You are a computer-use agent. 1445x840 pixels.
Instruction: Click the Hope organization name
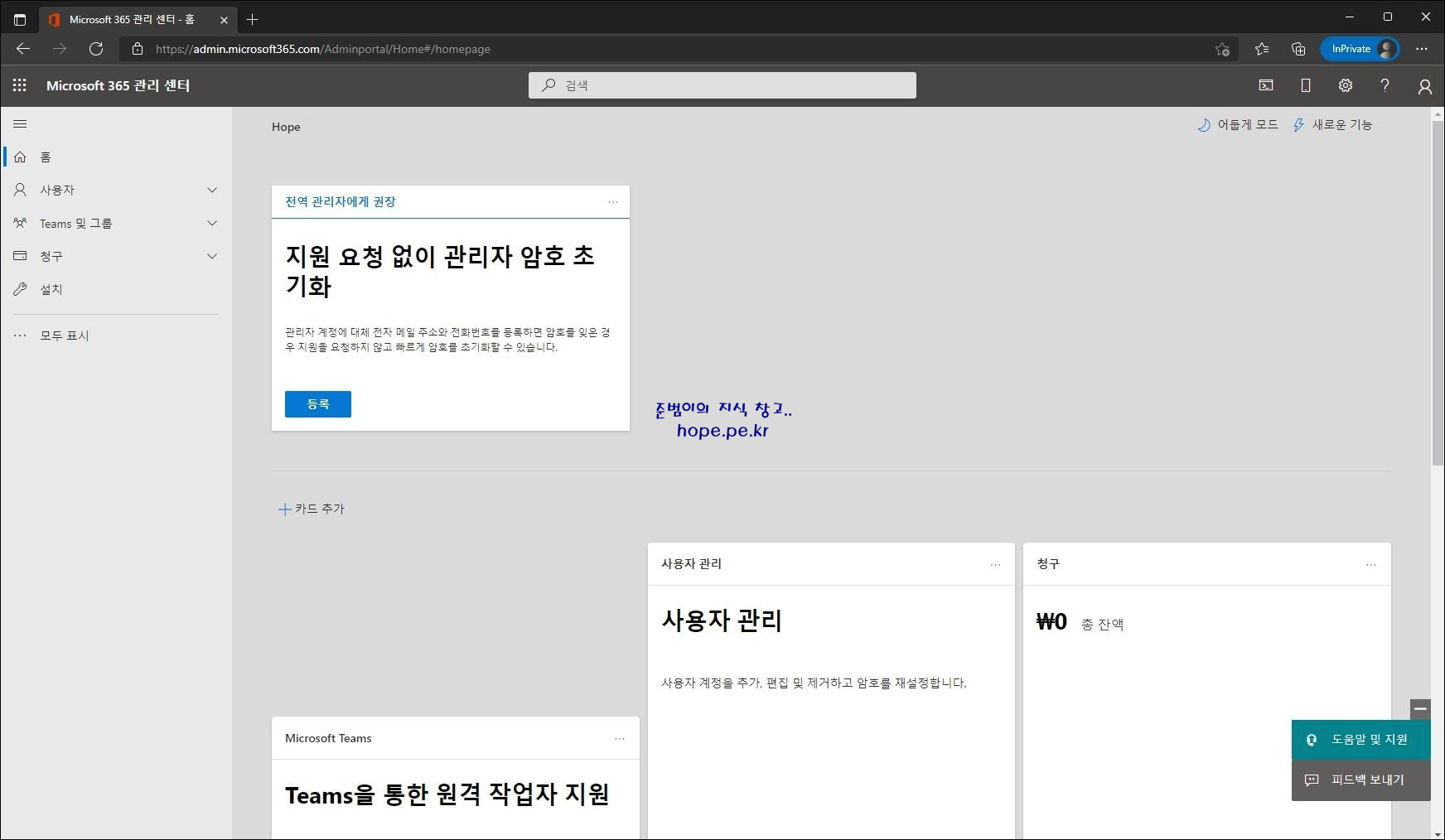(x=286, y=127)
